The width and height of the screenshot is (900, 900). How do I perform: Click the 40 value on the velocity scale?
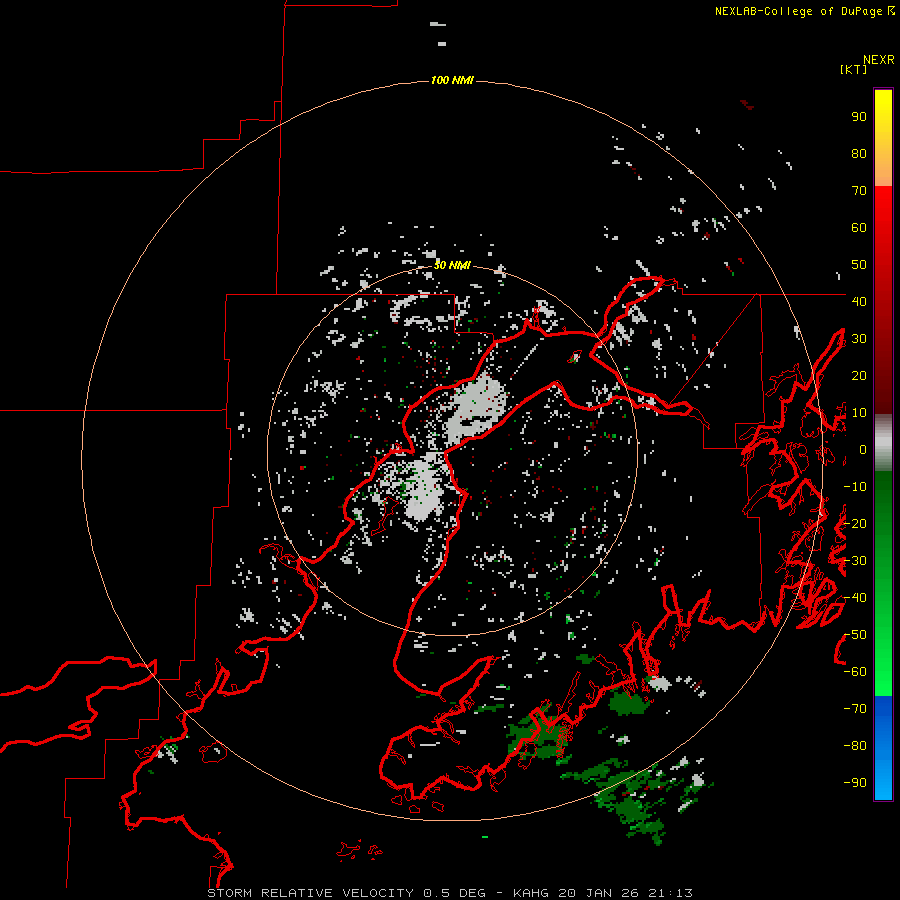859,302
